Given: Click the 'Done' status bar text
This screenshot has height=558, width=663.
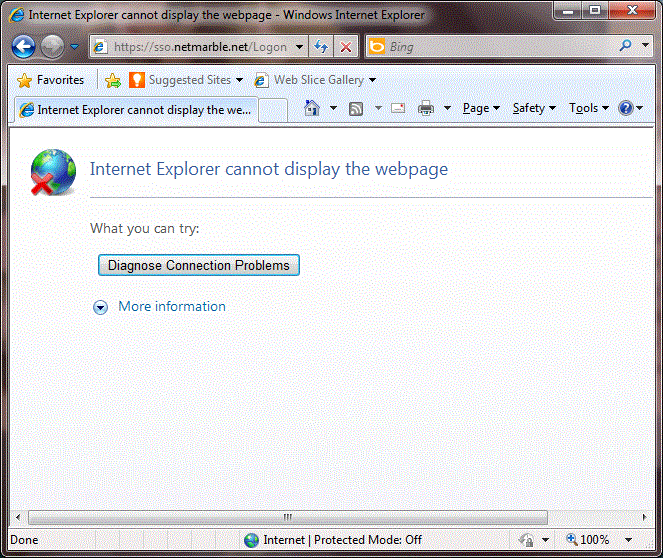Looking at the screenshot, I should pyautogui.click(x=24, y=540).
